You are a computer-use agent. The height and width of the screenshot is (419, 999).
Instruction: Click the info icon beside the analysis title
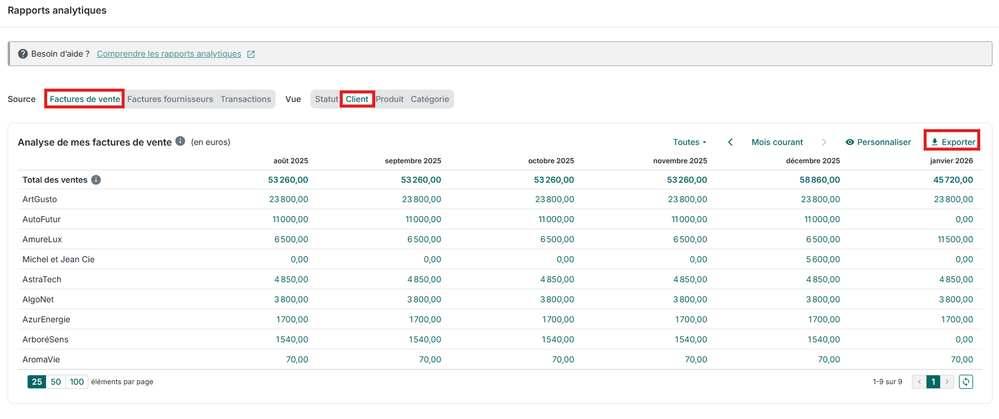pos(180,142)
